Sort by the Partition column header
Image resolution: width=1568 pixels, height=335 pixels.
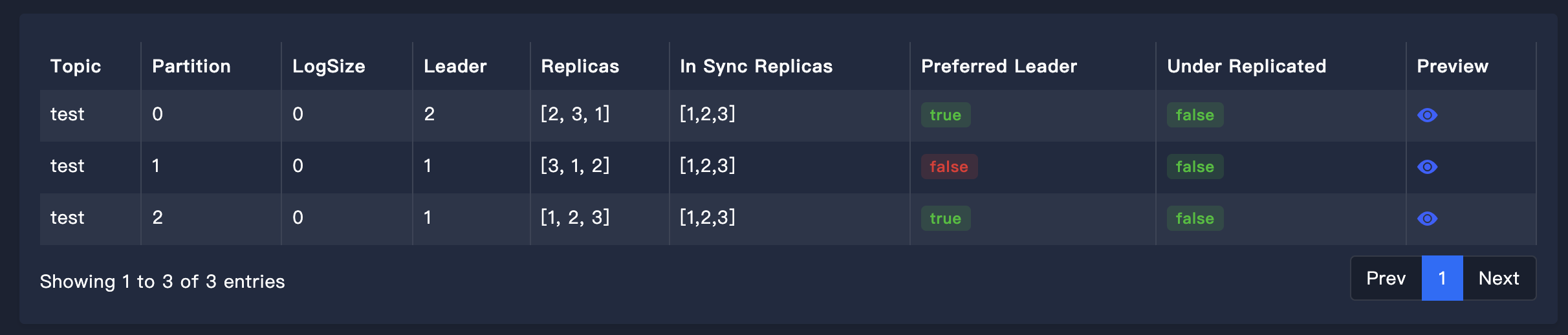pos(191,66)
